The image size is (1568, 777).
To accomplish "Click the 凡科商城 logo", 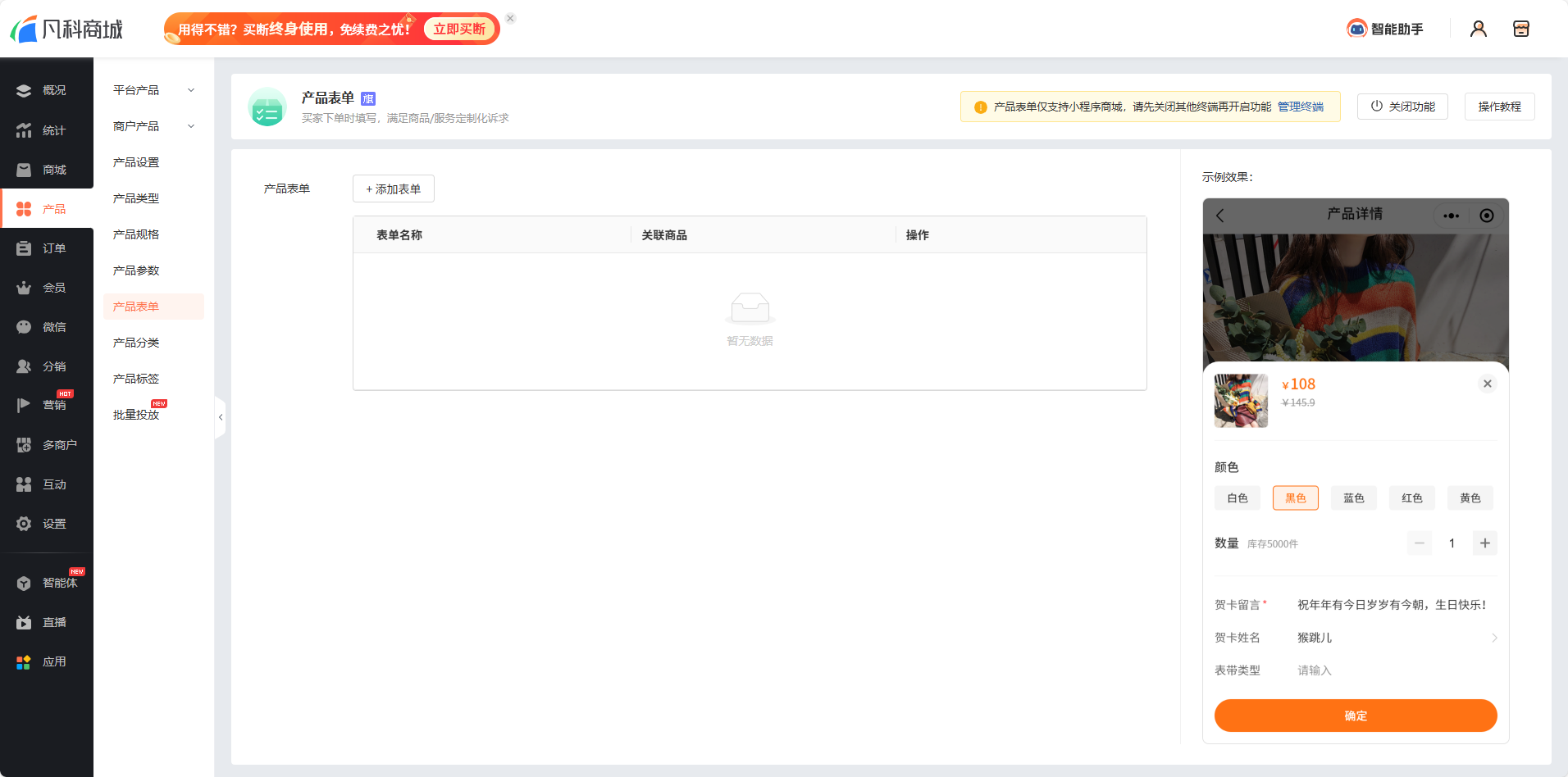I will [x=66, y=30].
